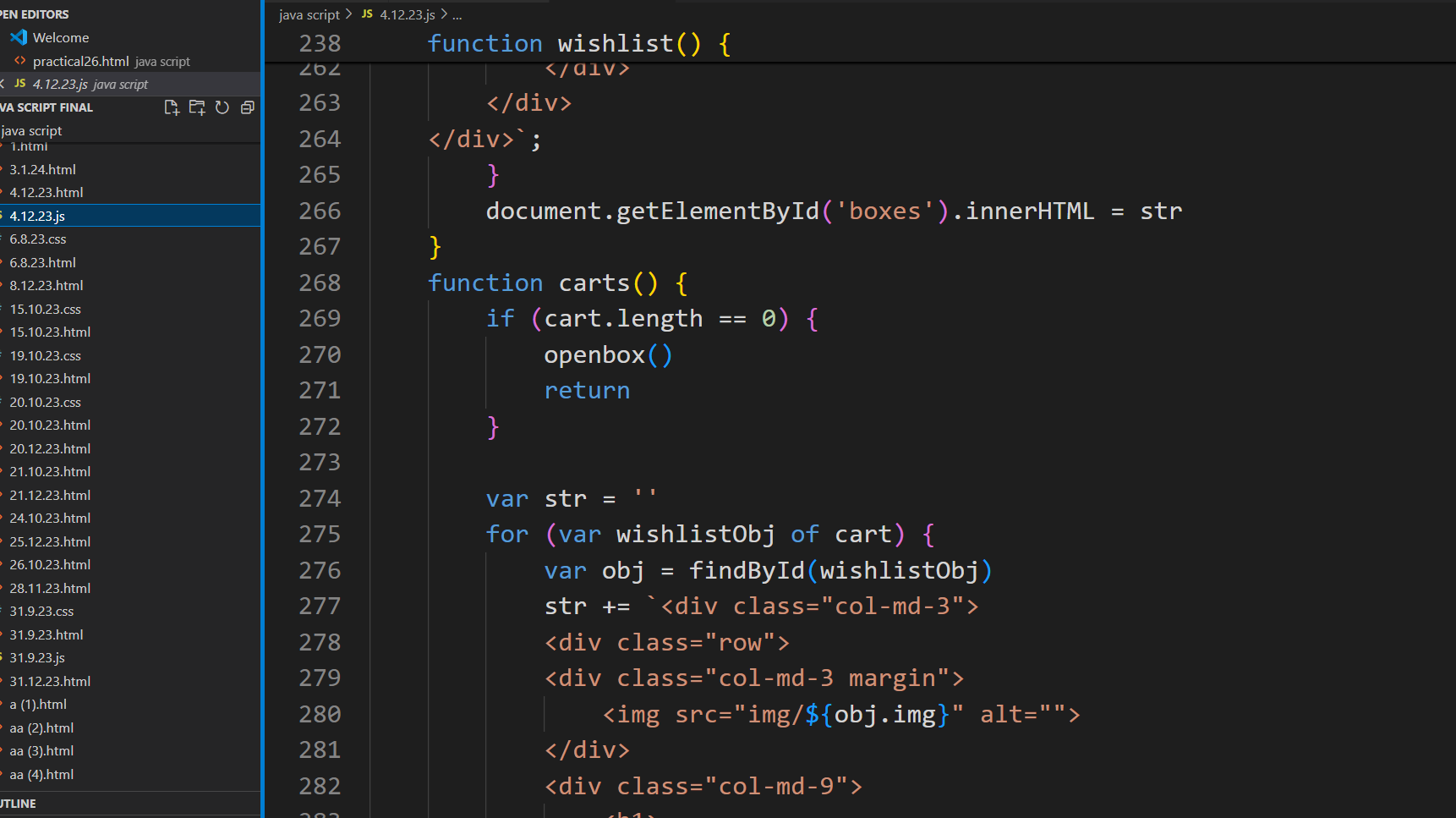Click the New Folder icon in explorer
This screenshot has height=818, width=1456.
pos(197,107)
